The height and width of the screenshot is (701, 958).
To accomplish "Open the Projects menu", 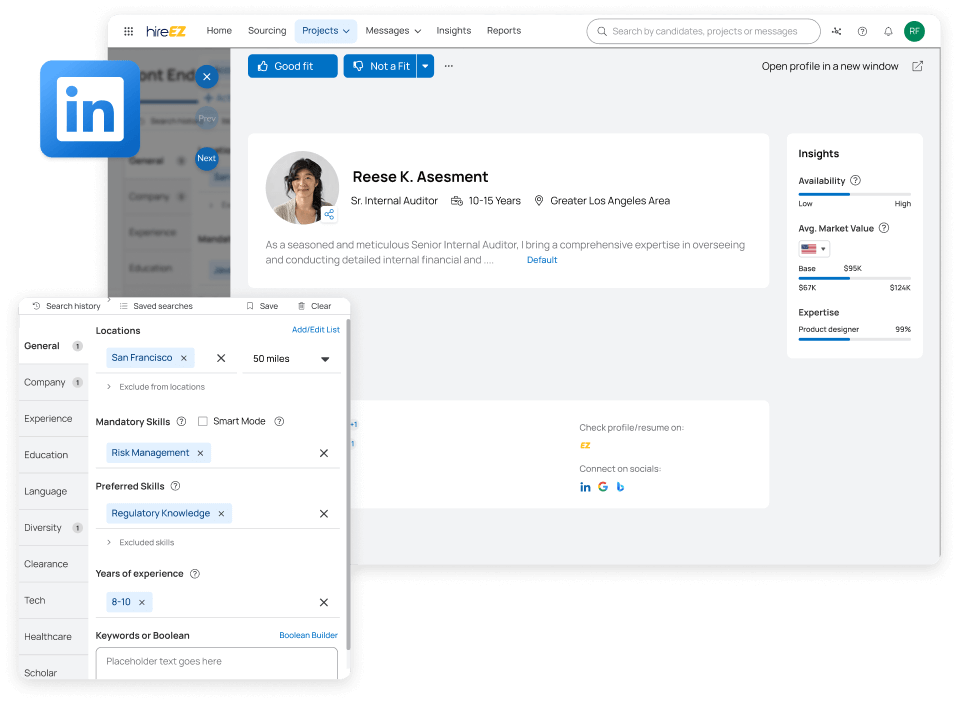I will (x=326, y=31).
